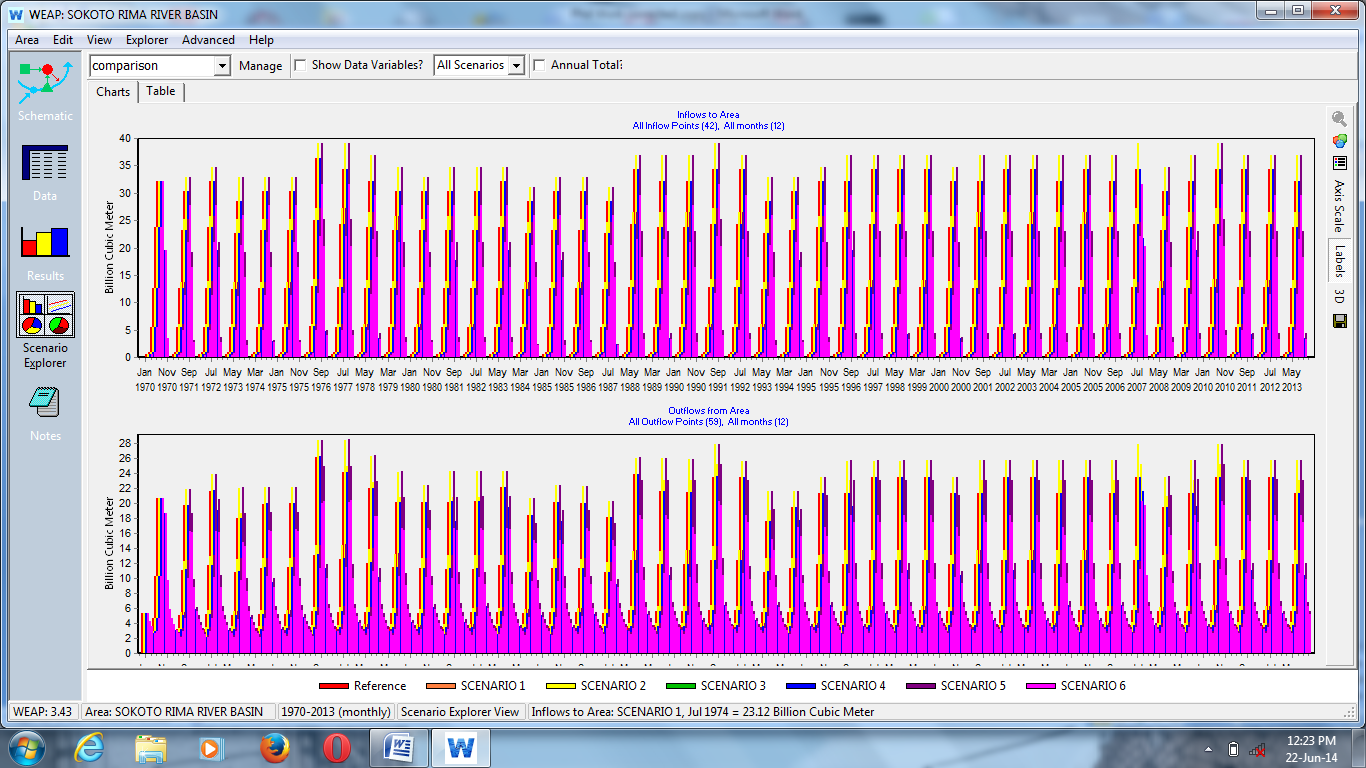Toggle the 3D chart option
This screenshot has width=1366, height=768.
tap(1339, 297)
